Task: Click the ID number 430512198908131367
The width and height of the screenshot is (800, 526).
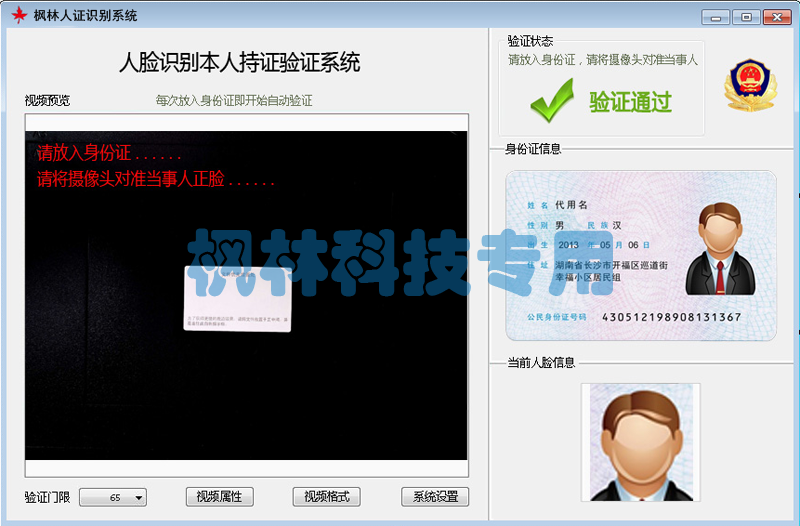Action: pyautogui.click(x=671, y=317)
